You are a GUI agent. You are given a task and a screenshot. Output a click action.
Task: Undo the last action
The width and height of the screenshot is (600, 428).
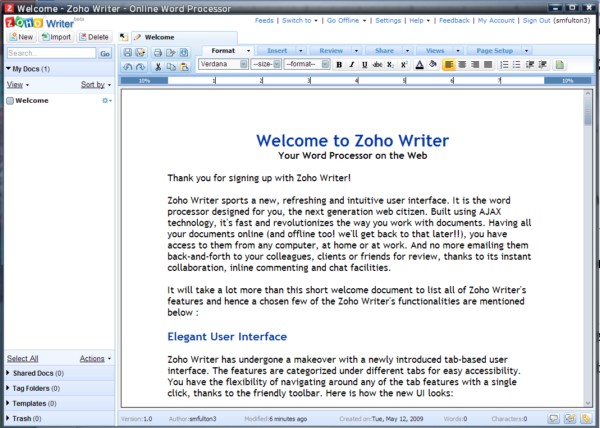pos(128,67)
